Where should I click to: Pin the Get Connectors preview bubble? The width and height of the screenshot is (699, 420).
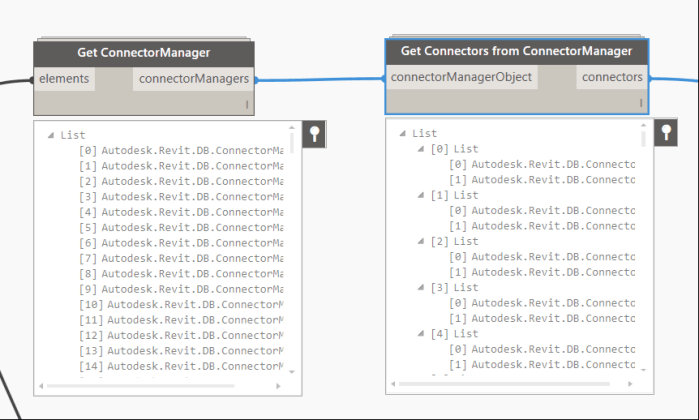(667, 133)
